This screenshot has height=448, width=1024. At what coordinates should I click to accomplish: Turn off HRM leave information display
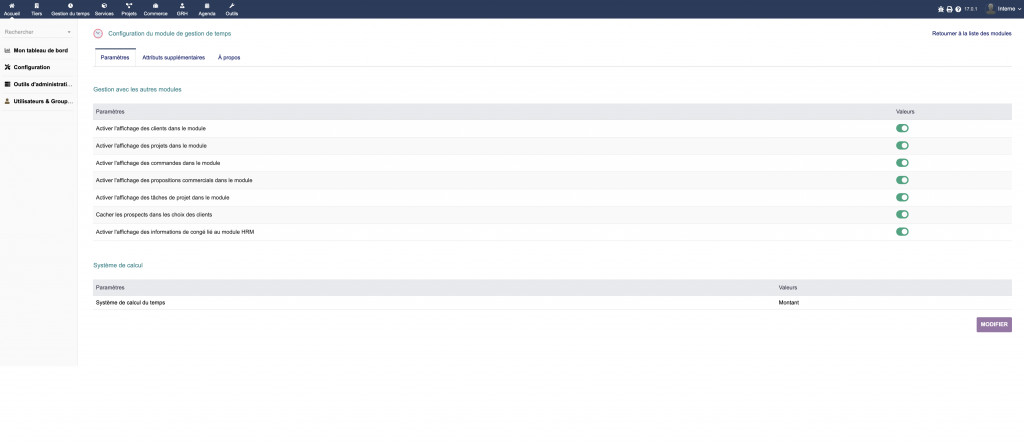[x=902, y=231]
